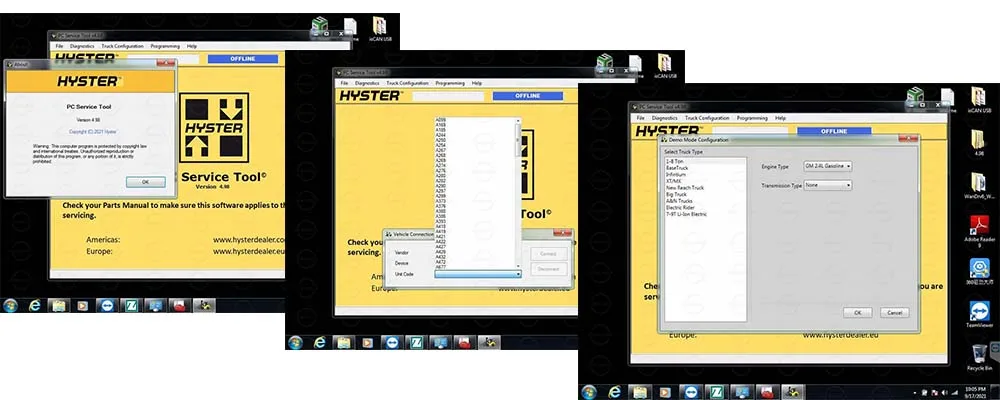The image size is (1000, 400).
Task: Open ixCAN USB folder on right screenshot desktop
Action: (x=978, y=100)
